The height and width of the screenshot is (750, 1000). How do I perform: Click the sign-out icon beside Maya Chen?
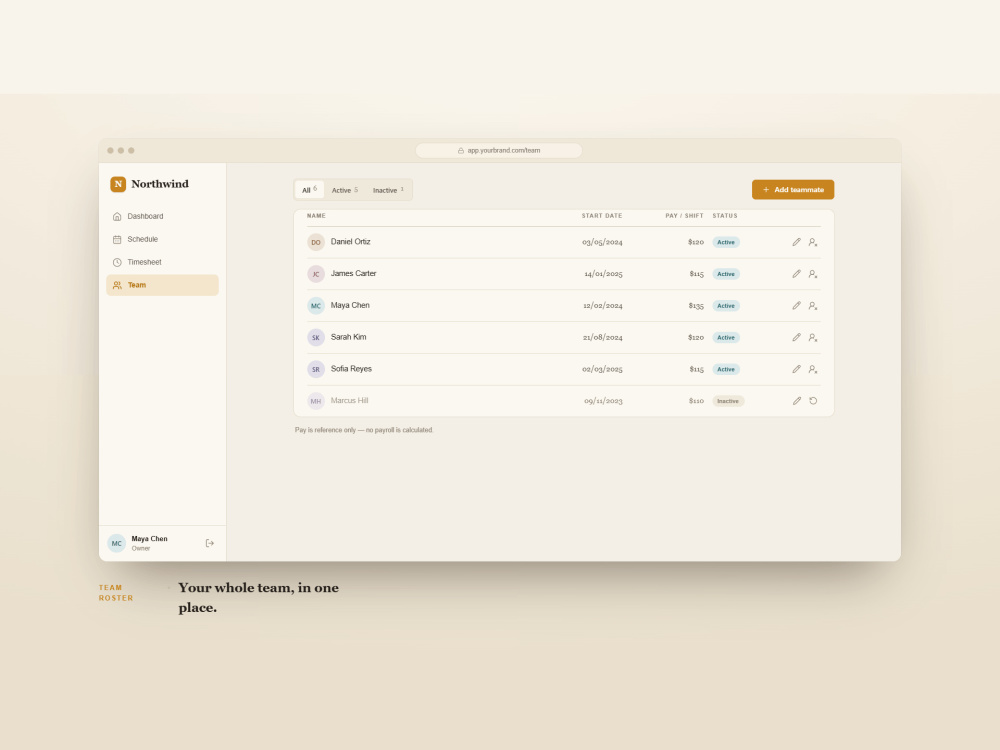[x=210, y=543]
